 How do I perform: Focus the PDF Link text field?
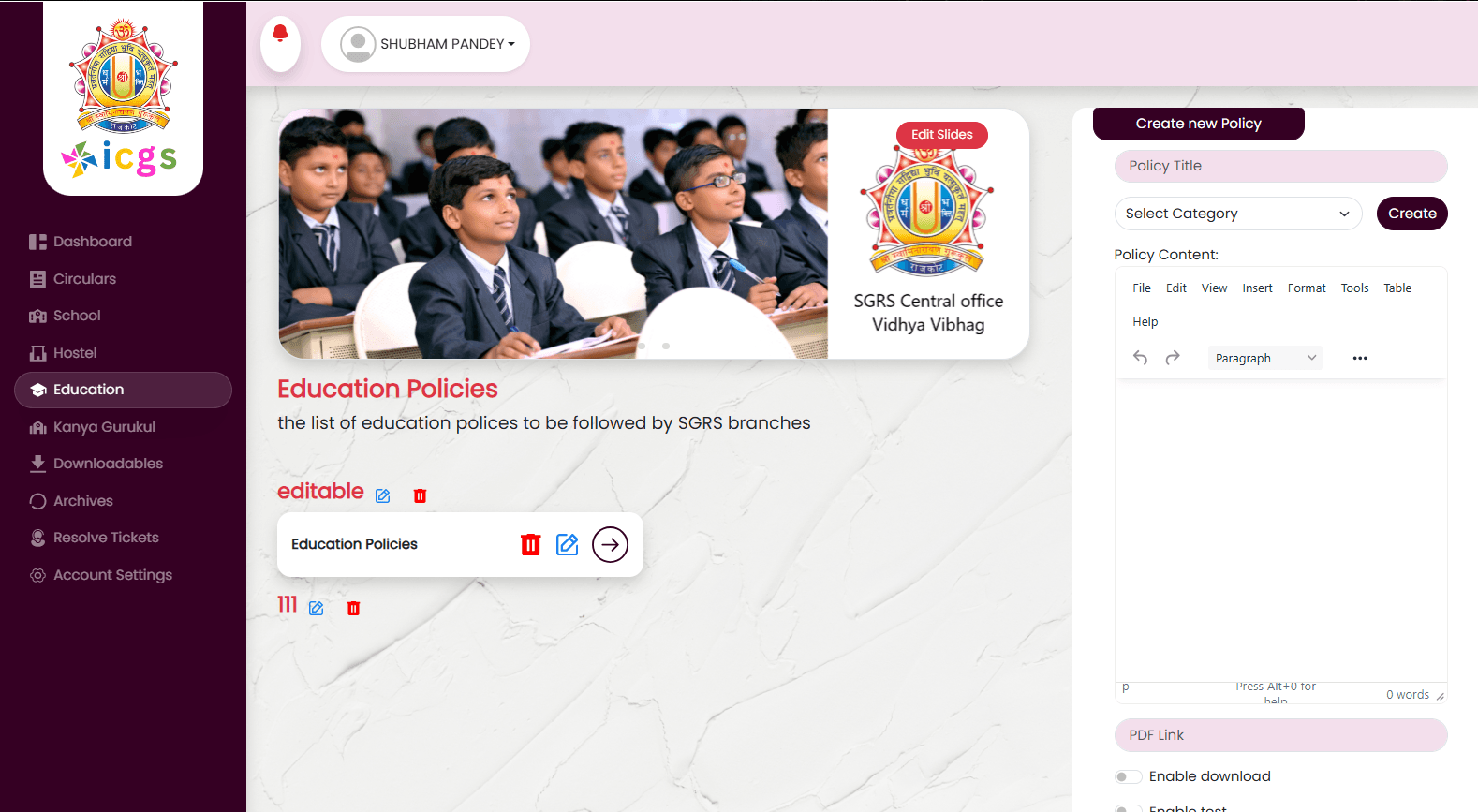[x=1280, y=735]
